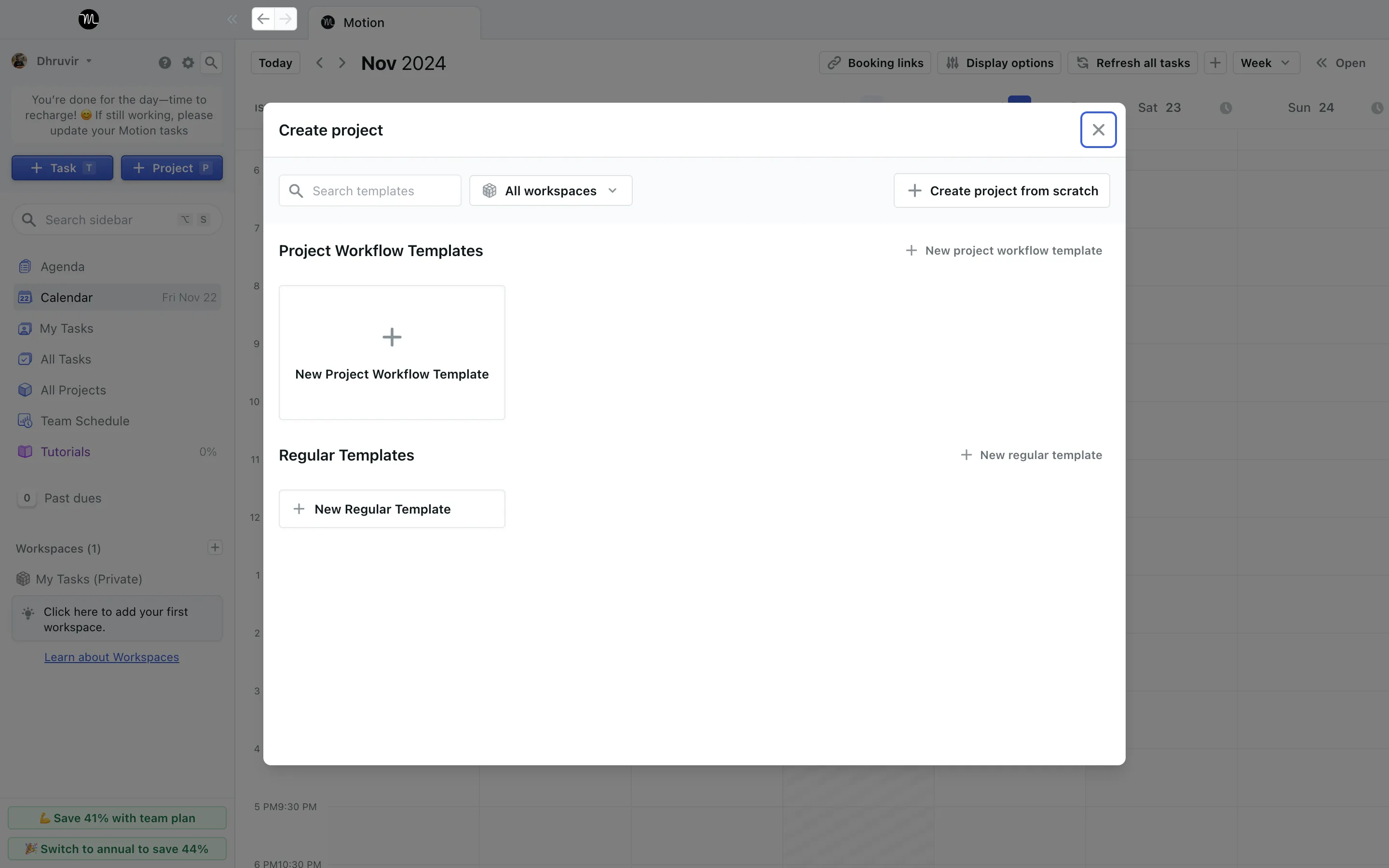The height and width of the screenshot is (868, 1389).
Task: Click the sidebar magnifier search icon
Action: (211, 63)
